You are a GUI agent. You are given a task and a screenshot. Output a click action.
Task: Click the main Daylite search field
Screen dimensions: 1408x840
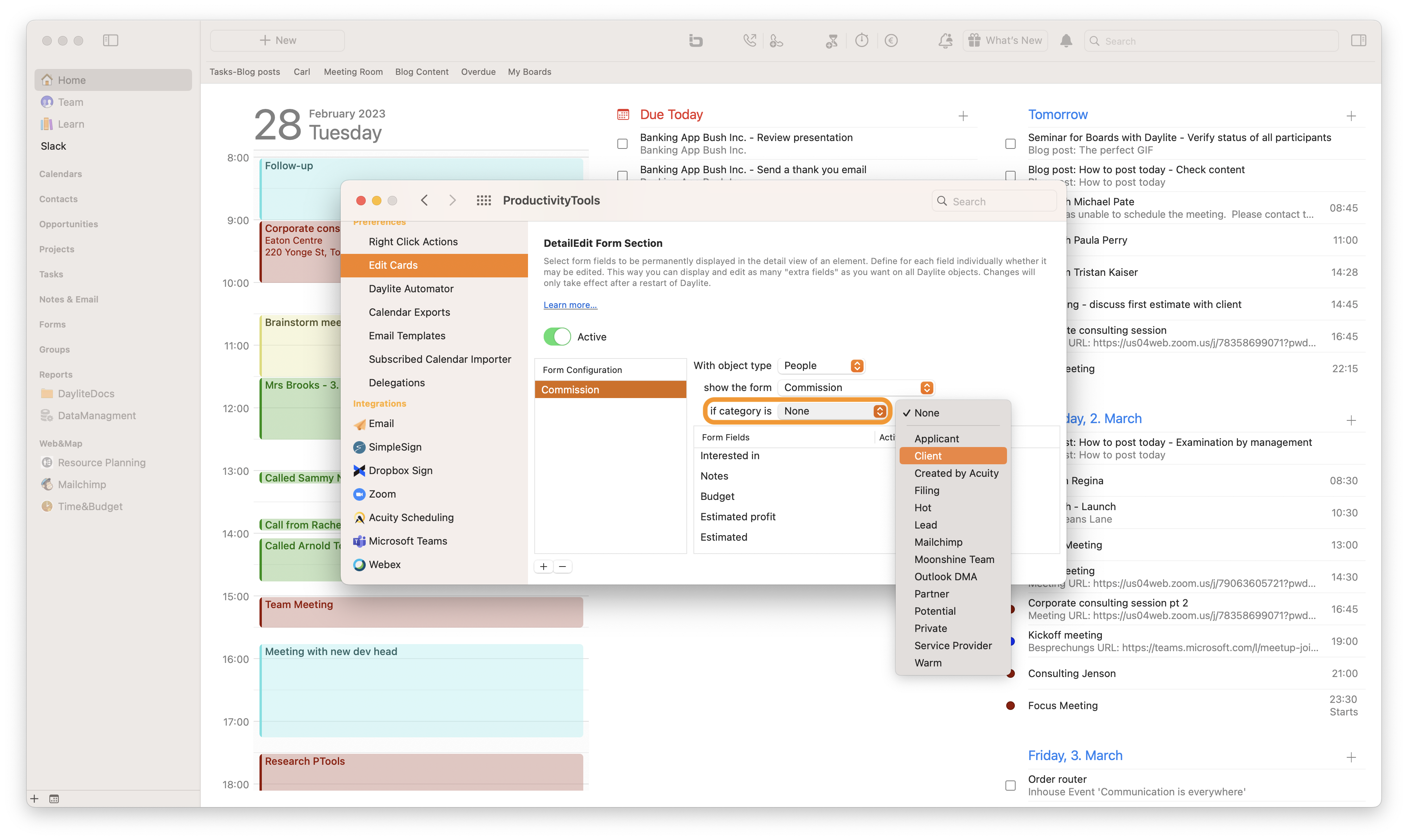tap(1211, 41)
